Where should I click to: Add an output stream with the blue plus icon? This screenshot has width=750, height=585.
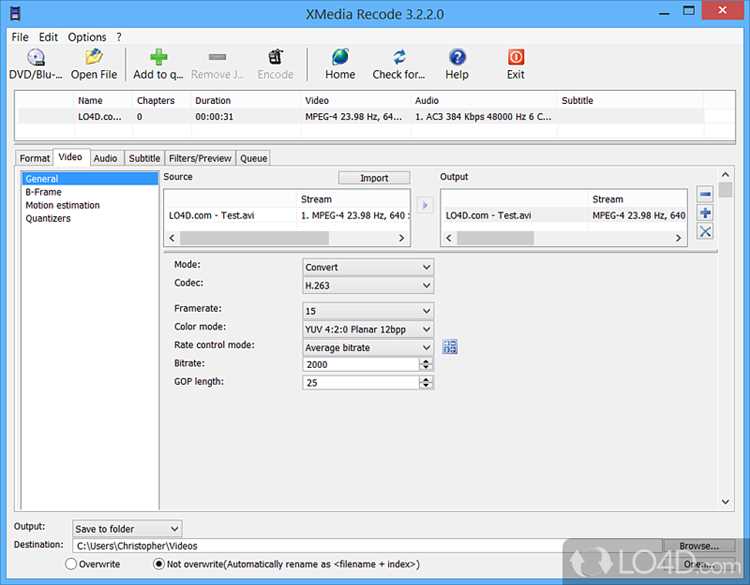(x=705, y=213)
